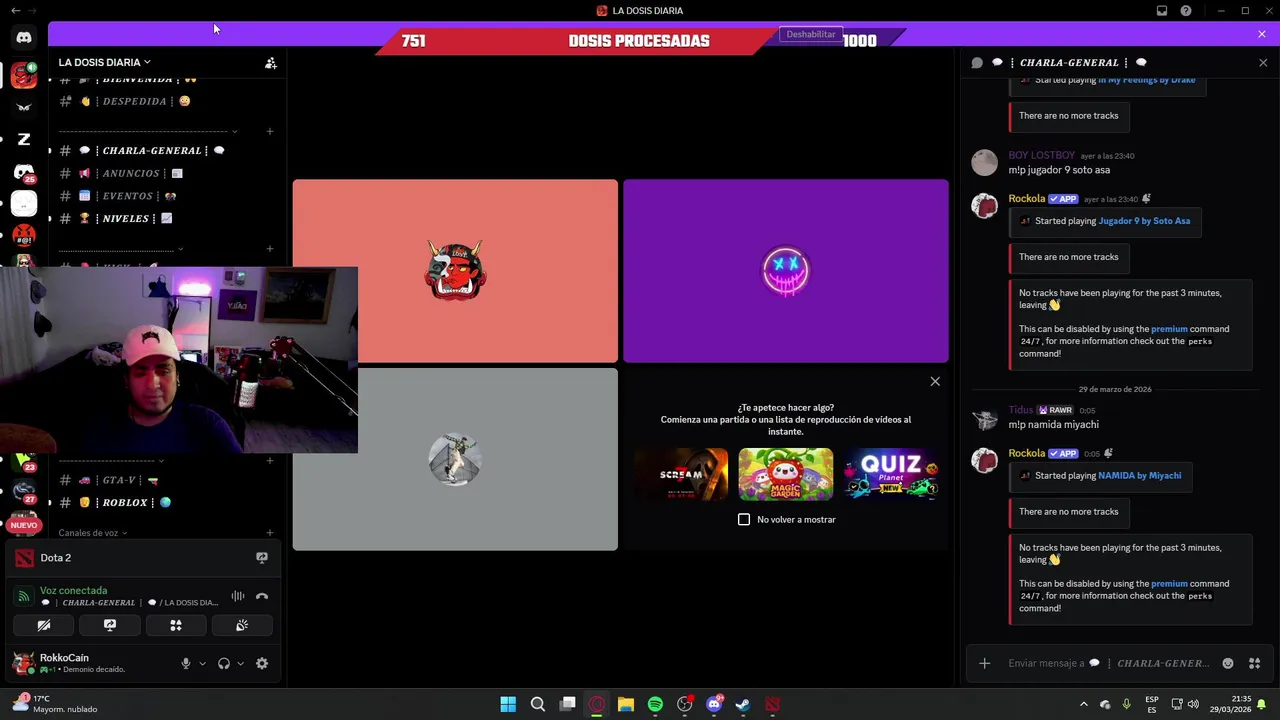Select red demon avatar participant tile

(455, 271)
